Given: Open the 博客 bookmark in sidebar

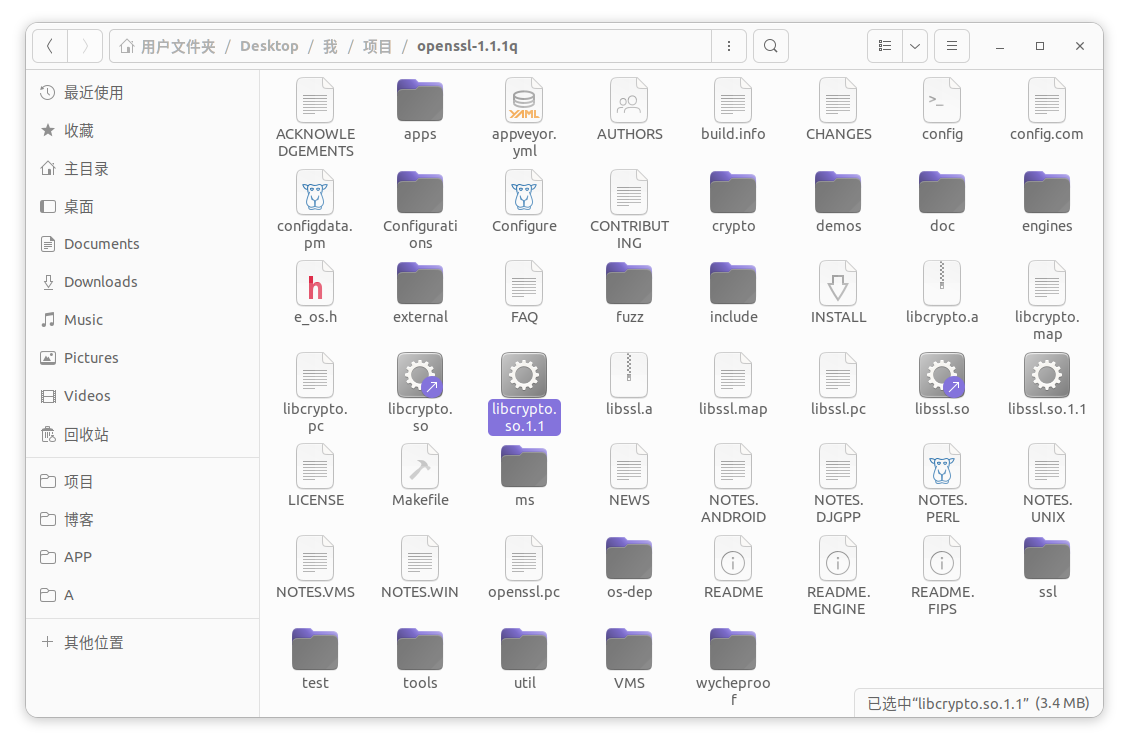Looking at the screenshot, I should [x=143, y=519].
